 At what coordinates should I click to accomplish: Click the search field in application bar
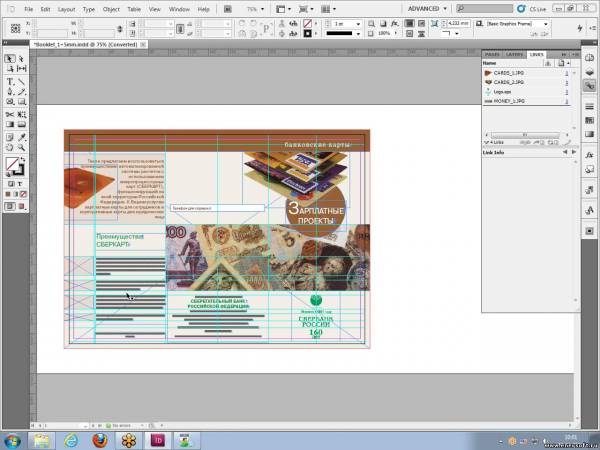tap(484, 8)
